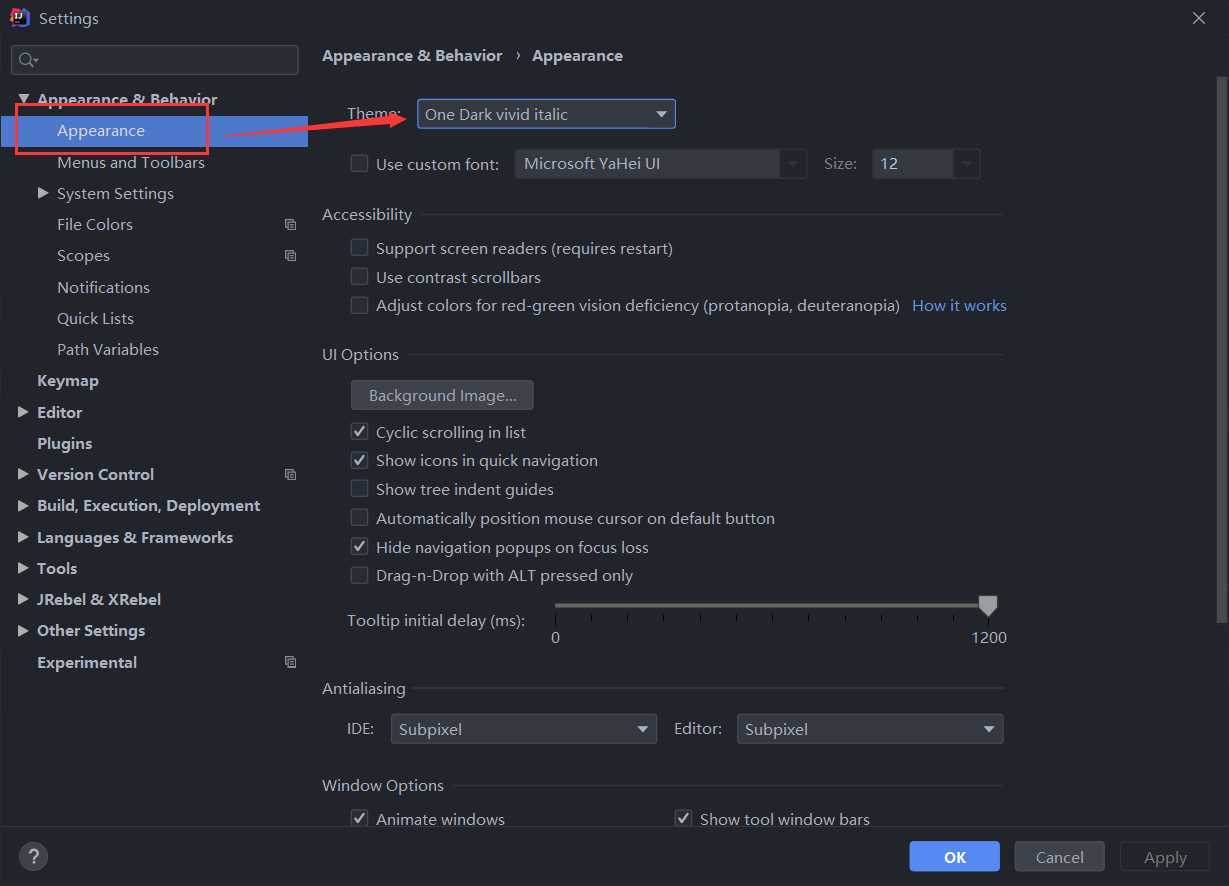Screen dimensions: 1229x886
Task: Click the search magnifier icon in search field
Action: [28, 60]
